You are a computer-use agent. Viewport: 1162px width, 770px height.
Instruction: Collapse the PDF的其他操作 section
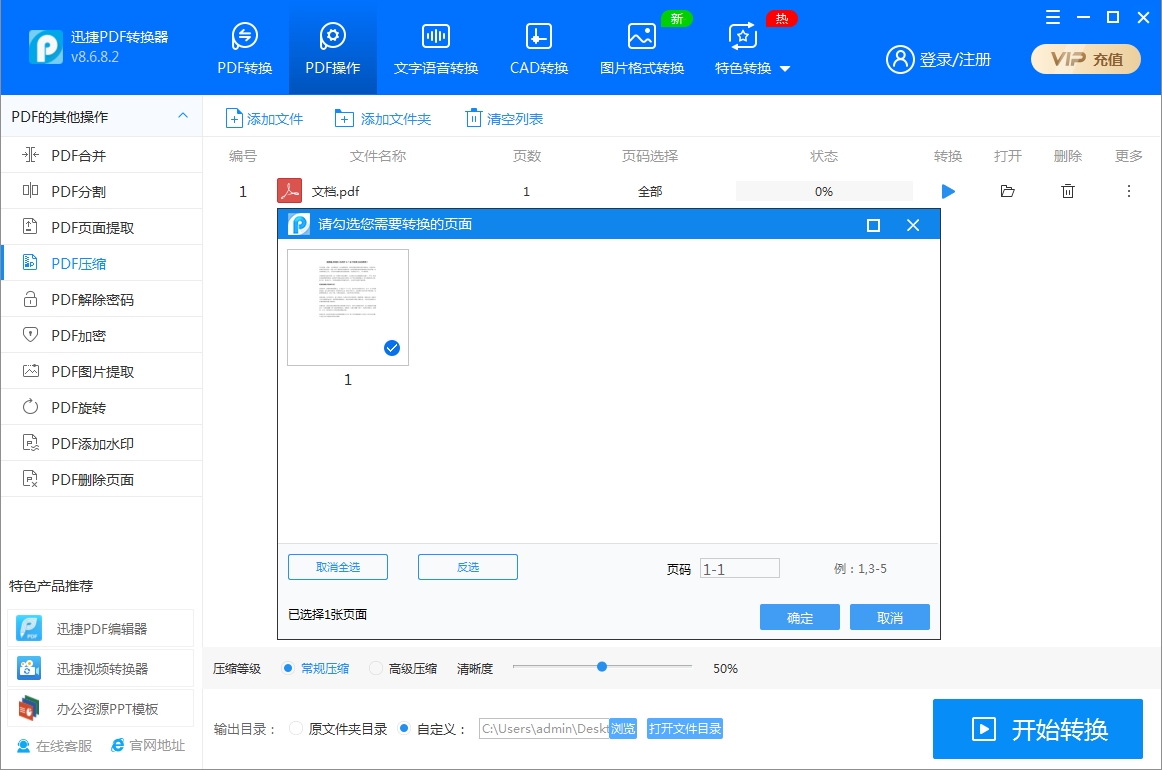pyautogui.click(x=183, y=116)
